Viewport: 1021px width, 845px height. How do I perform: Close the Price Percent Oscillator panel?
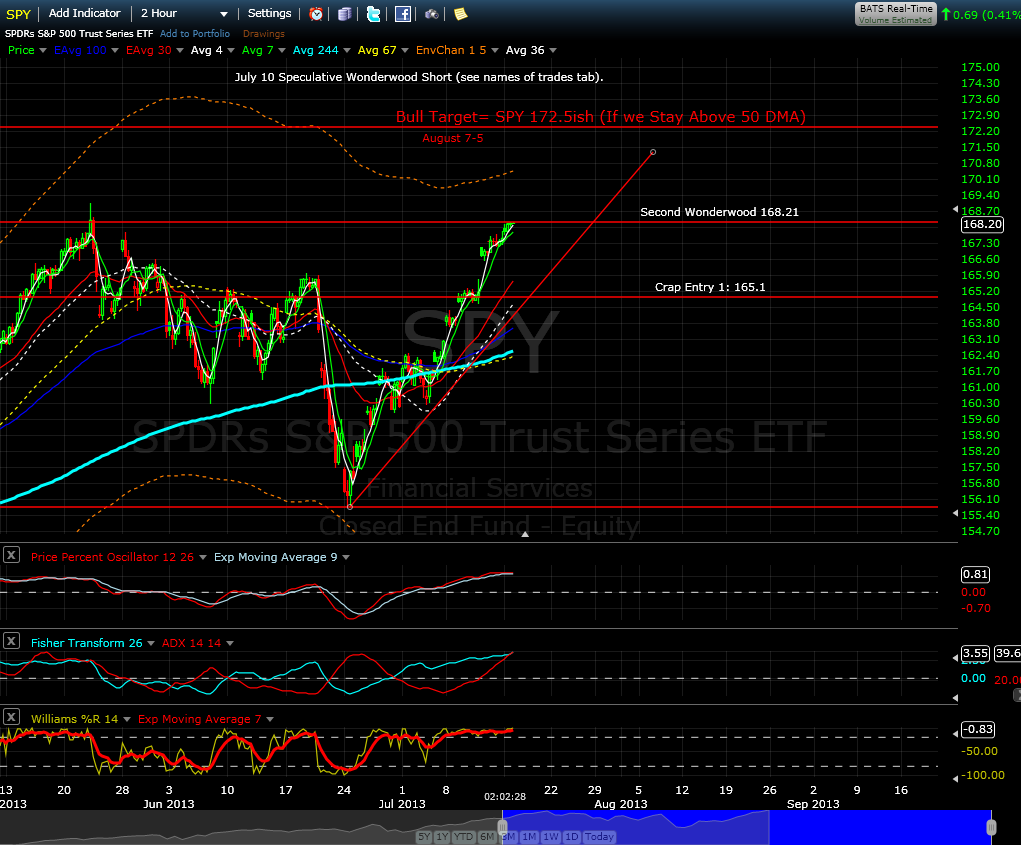point(11,555)
